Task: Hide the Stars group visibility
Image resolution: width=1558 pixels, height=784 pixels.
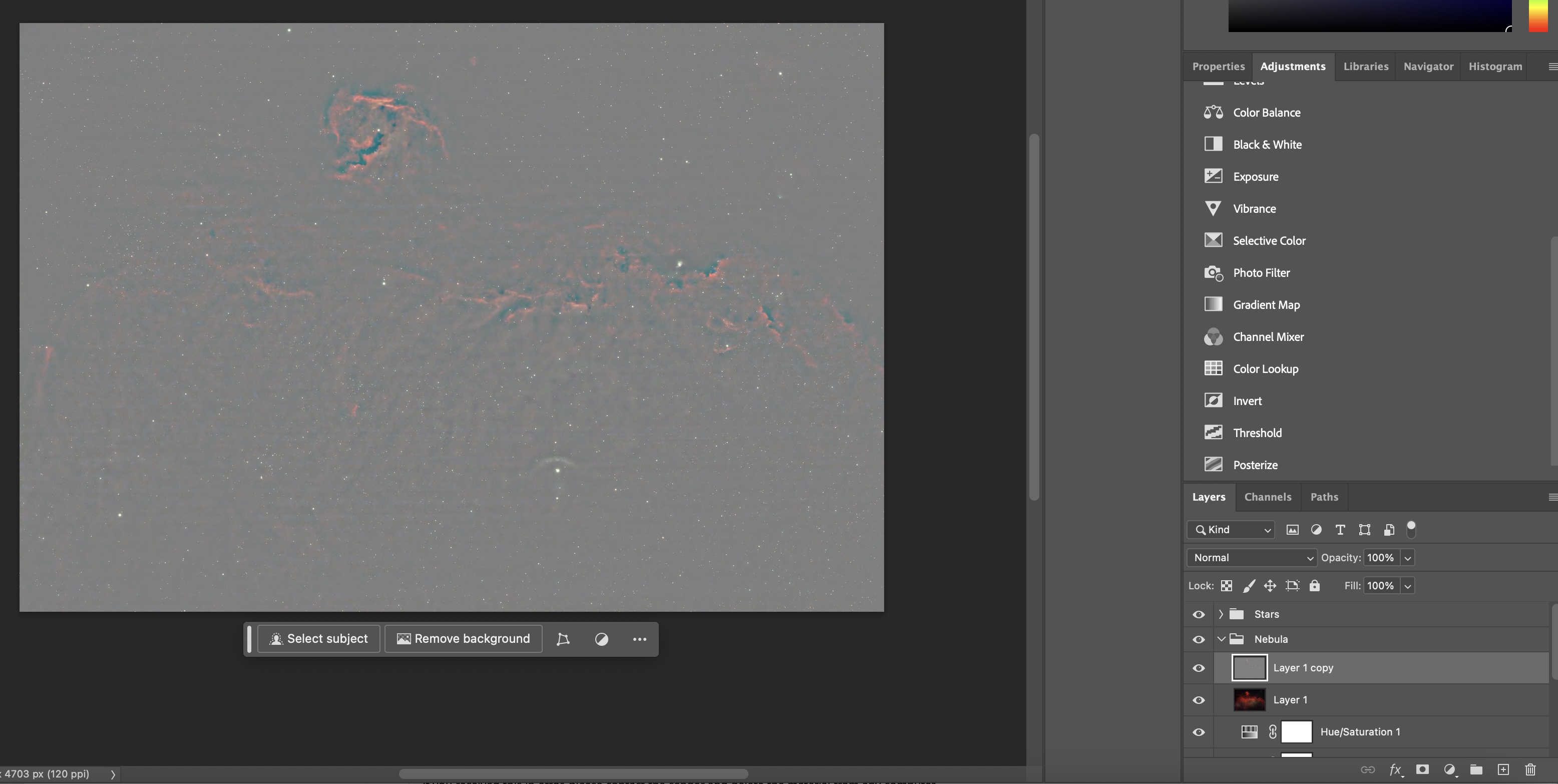Action: pyautogui.click(x=1198, y=614)
